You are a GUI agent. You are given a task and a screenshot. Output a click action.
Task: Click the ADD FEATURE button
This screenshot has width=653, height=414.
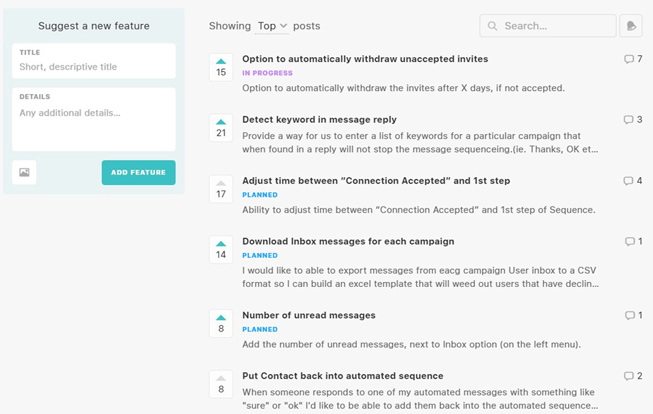coord(138,172)
